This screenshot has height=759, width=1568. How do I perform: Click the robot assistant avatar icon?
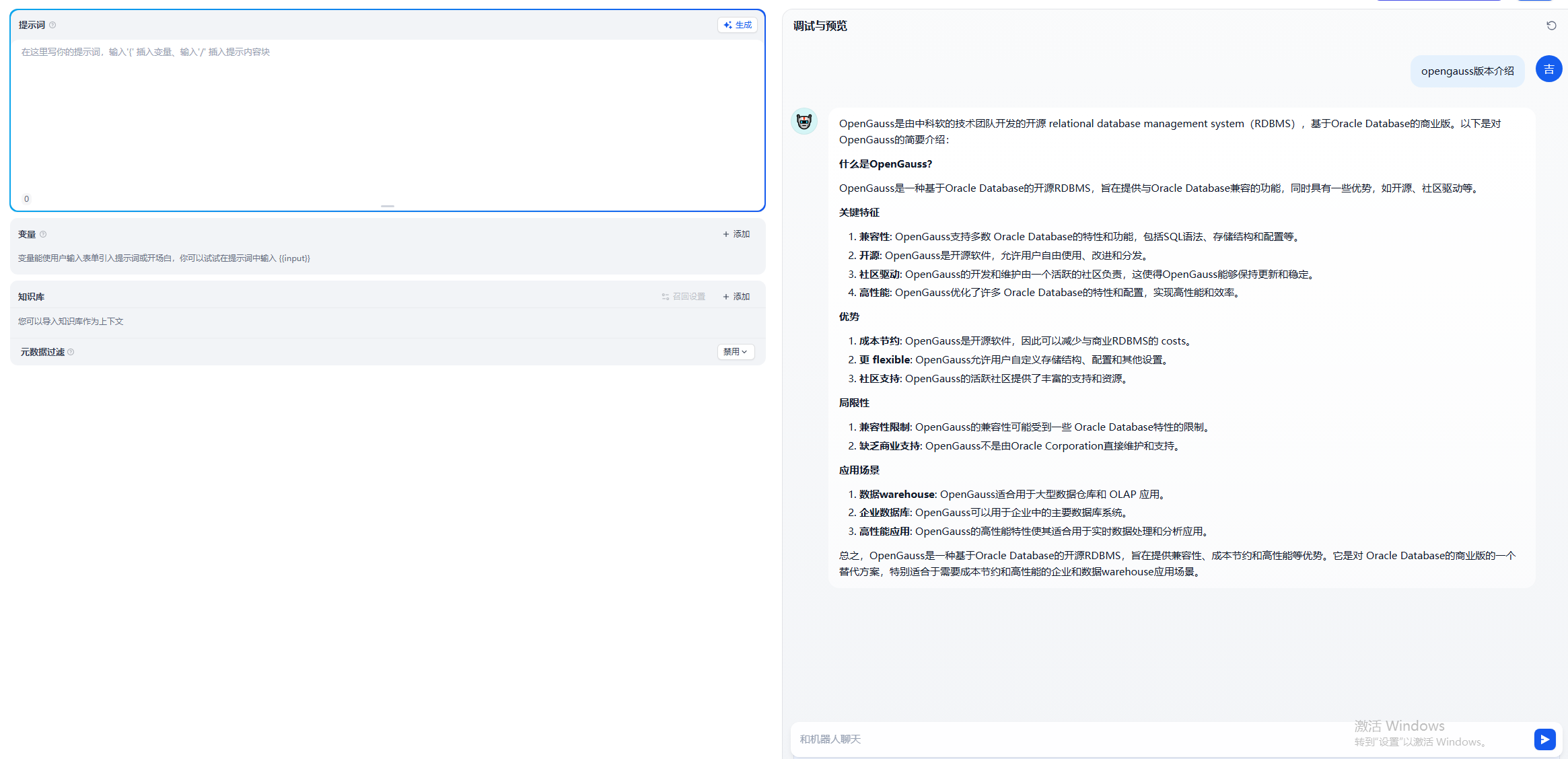click(804, 122)
